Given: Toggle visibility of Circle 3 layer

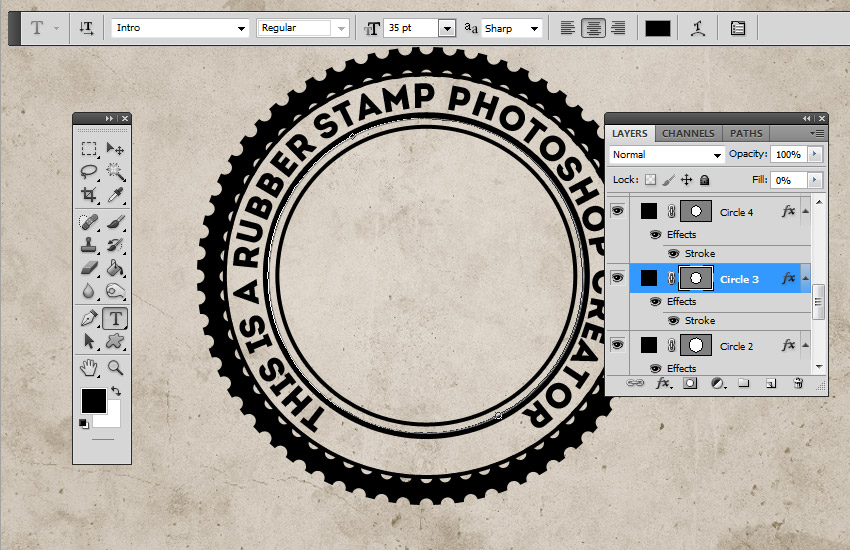Looking at the screenshot, I should tap(618, 279).
